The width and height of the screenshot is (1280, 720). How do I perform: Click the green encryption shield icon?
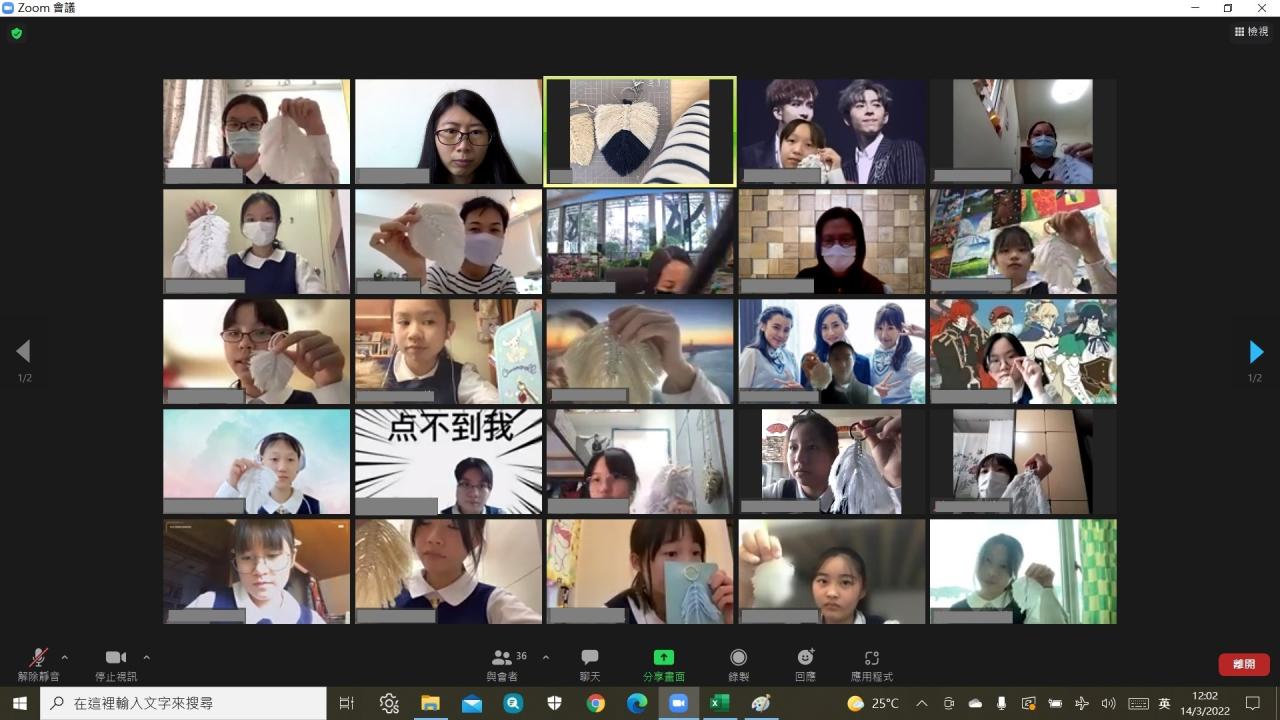click(x=16, y=33)
